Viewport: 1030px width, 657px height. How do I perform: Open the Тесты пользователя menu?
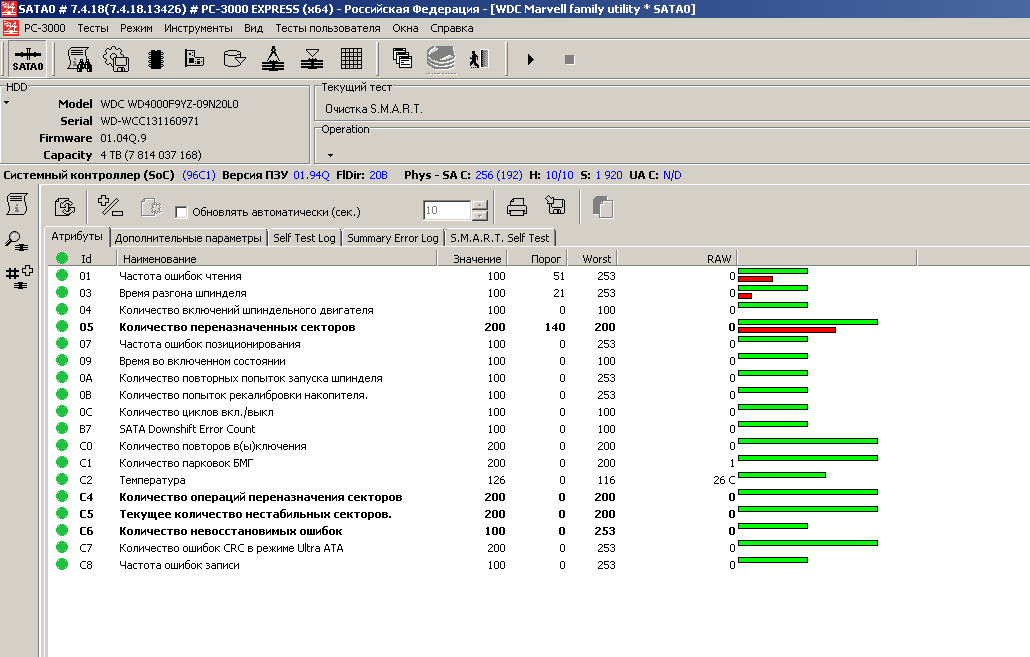coord(328,28)
